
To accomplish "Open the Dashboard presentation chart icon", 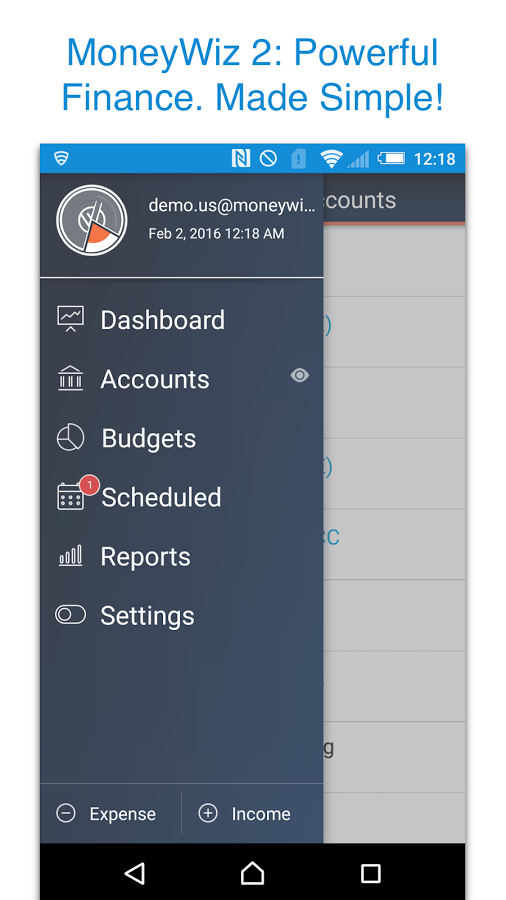I will [71, 319].
